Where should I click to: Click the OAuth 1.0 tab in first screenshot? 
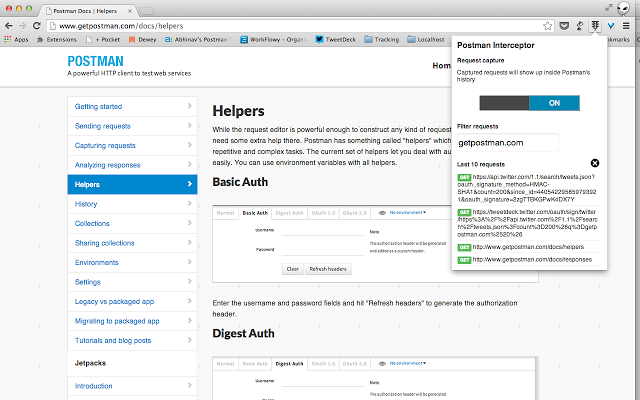[x=323, y=213]
